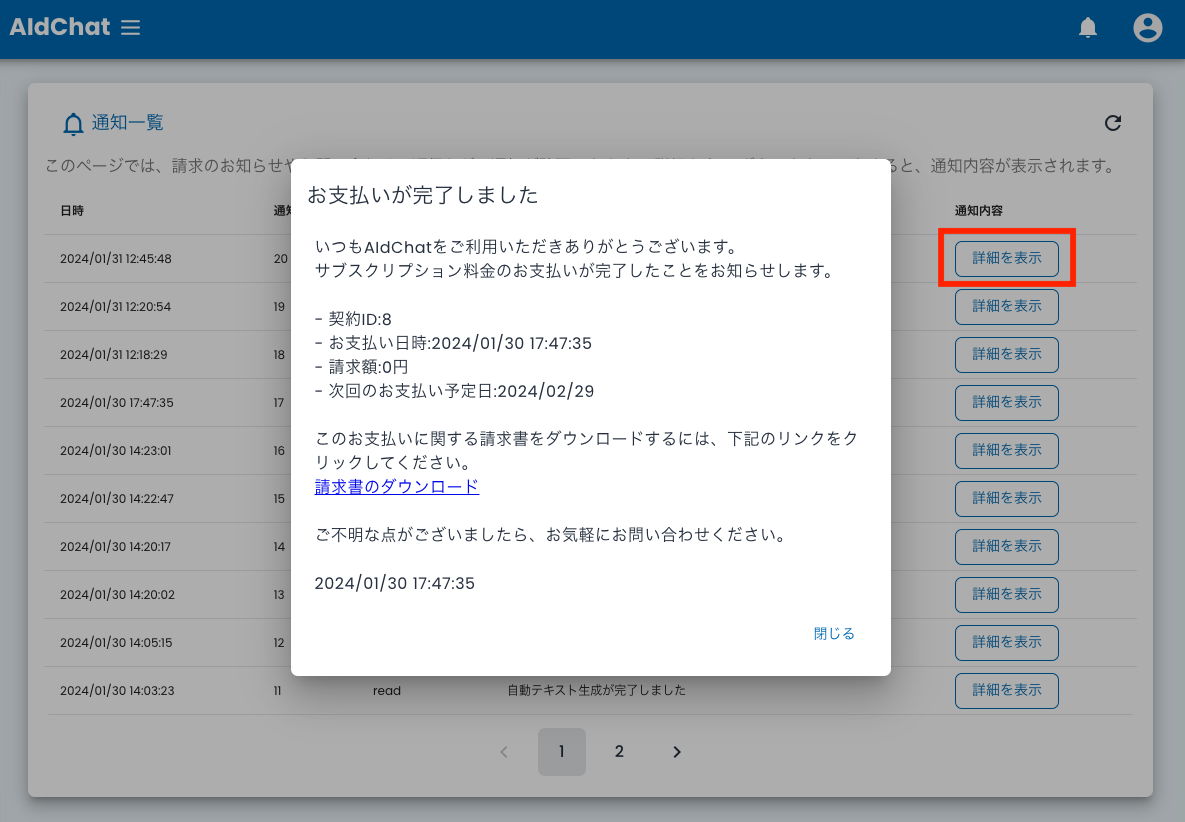Click the bell icon next to 通知一覧
1185x822 pixels.
(72, 123)
